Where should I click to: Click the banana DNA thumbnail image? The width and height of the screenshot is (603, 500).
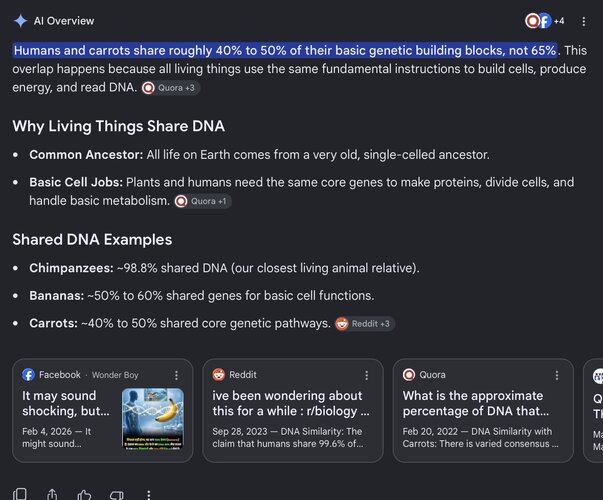pos(153,418)
